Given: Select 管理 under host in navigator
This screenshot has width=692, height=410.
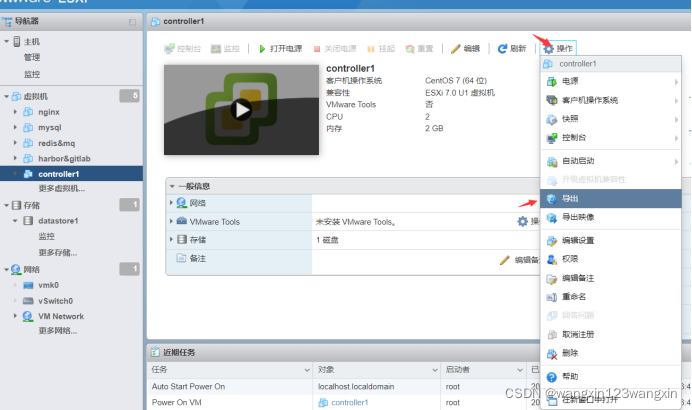Looking at the screenshot, I should click(32, 57).
